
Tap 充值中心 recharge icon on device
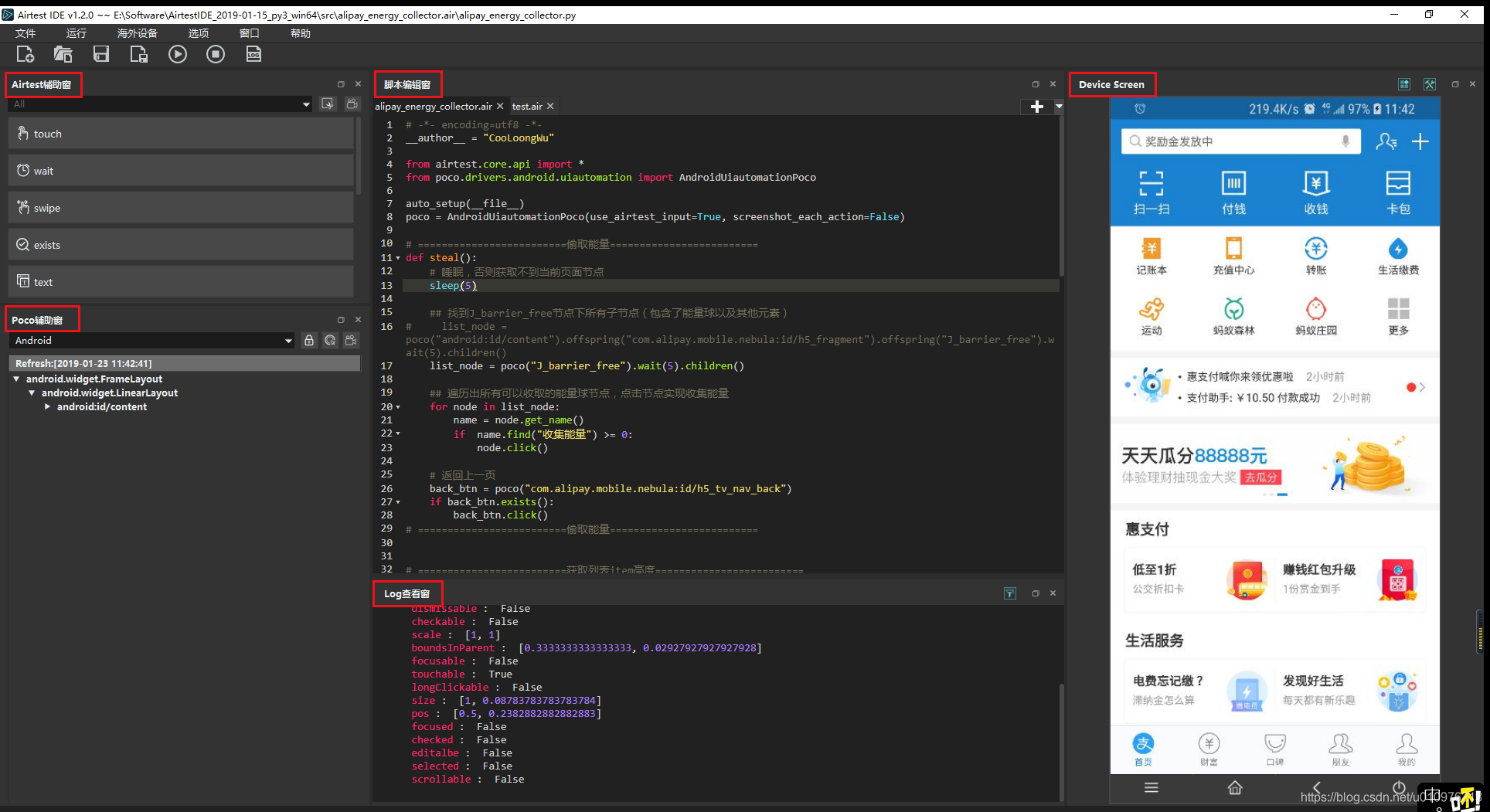click(1233, 257)
